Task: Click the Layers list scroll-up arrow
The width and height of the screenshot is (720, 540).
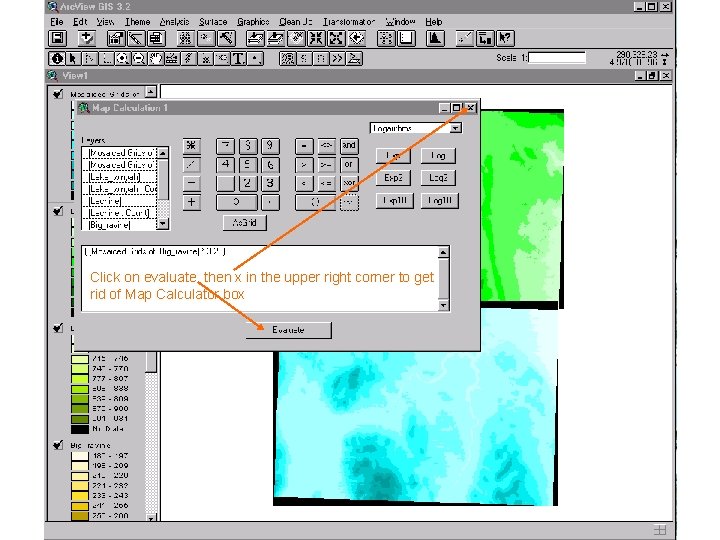Action: point(163,153)
